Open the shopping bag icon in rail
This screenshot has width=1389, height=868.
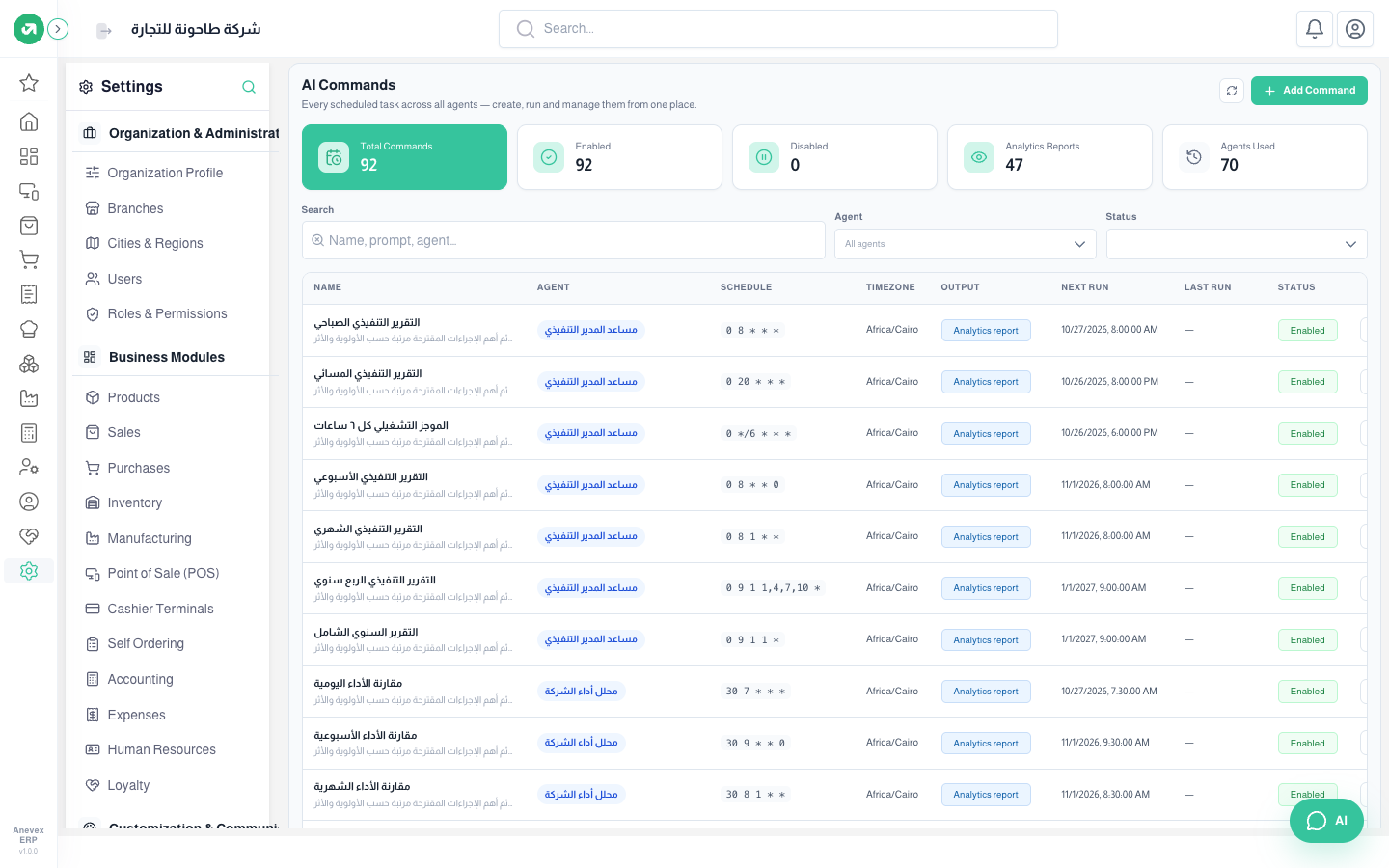click(x=29, y=226)
